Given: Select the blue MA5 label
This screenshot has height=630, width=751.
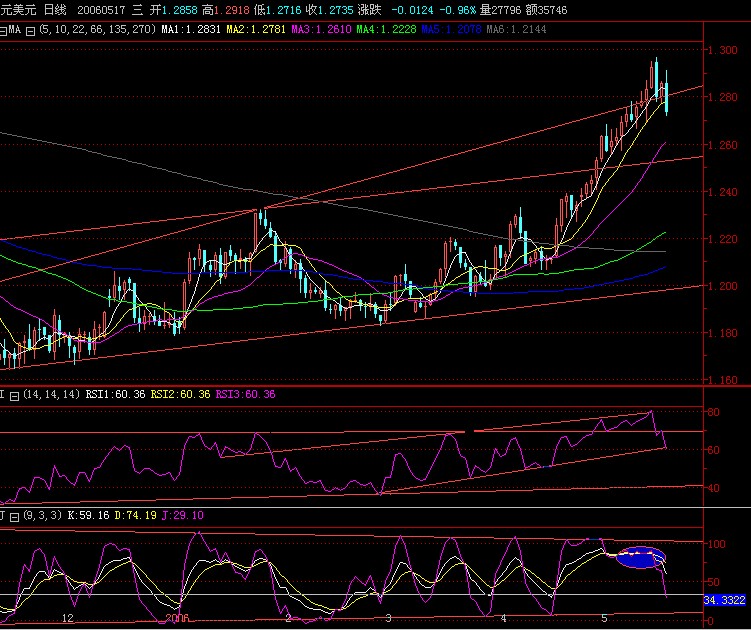Looking at the screenshot, I should [x=452, y=30].
